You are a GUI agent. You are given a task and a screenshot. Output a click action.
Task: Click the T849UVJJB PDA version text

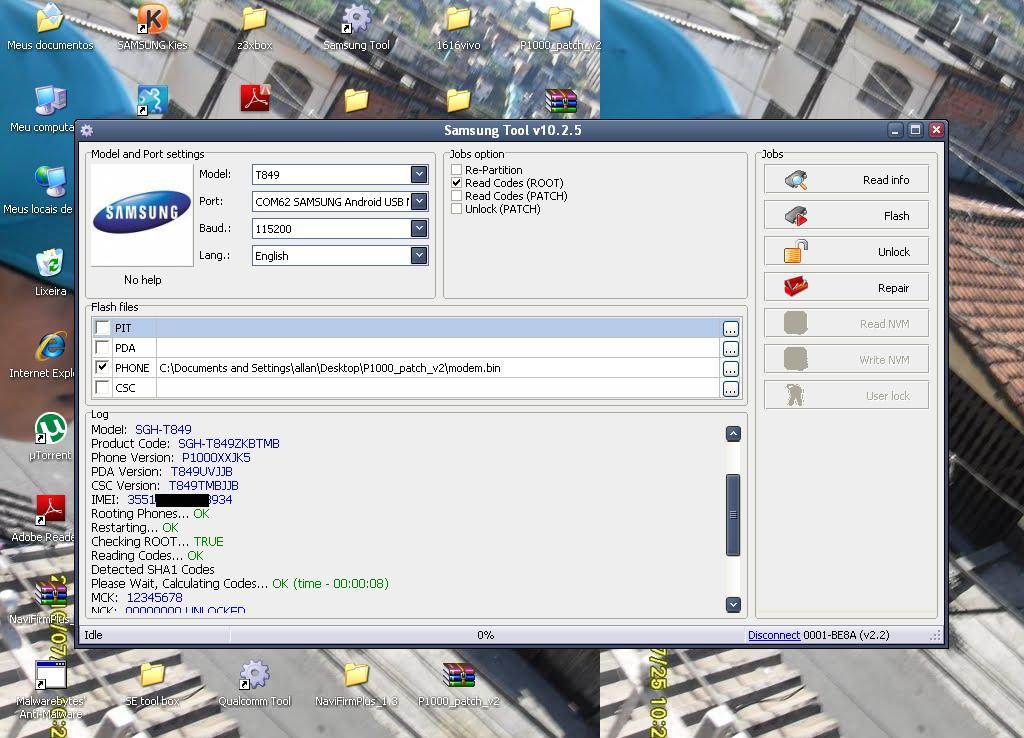click(202, 472)
